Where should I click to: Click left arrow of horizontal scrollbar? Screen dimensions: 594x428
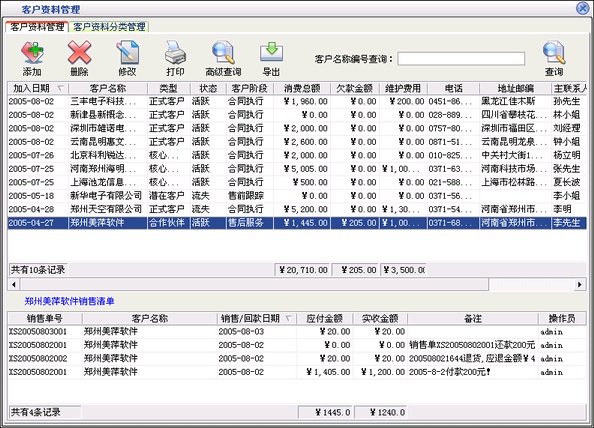click(x=14, y=284)
